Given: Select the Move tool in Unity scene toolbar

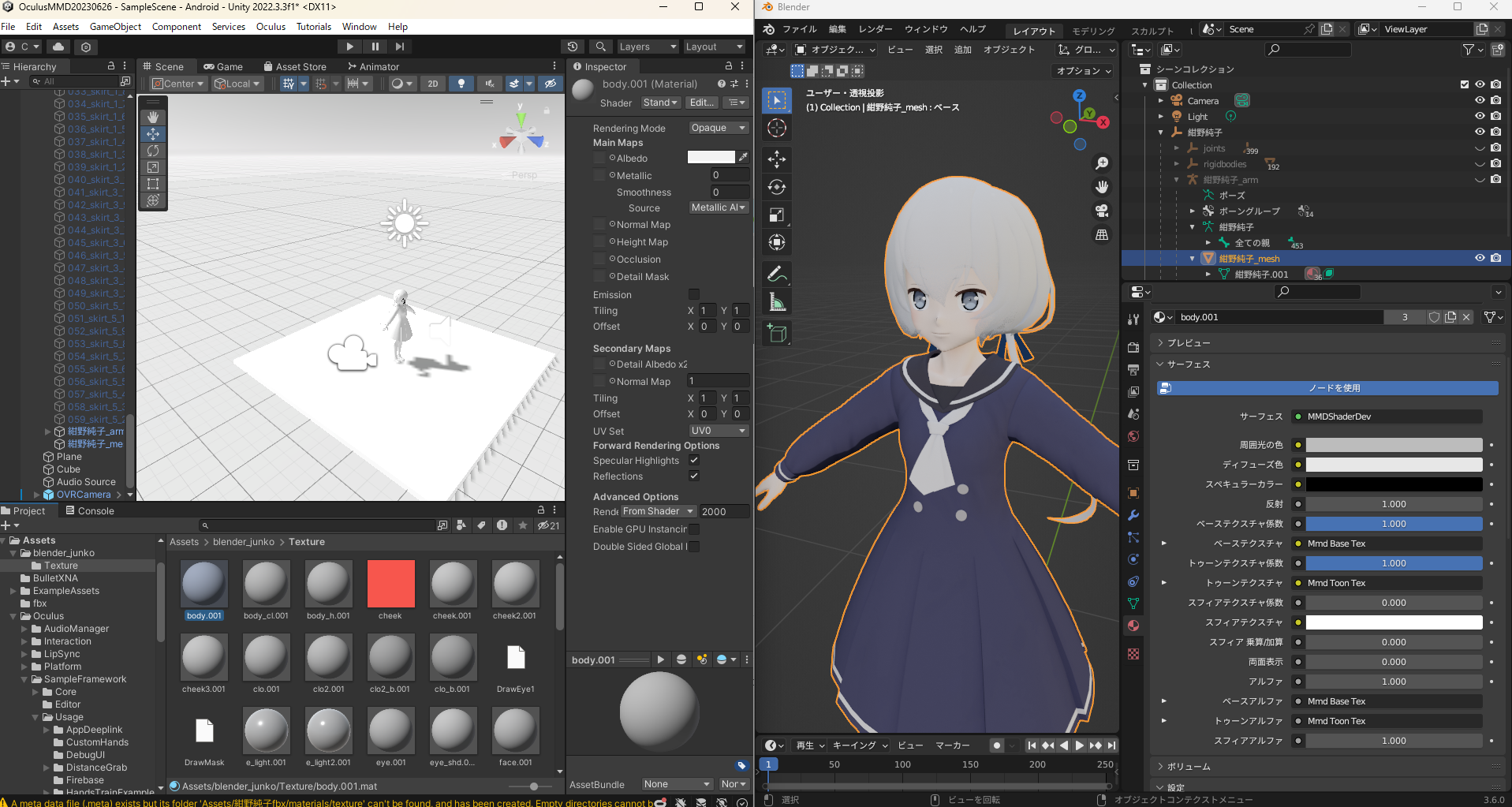Looking at the screenshot, I should pyautogui.click(x=153, y=133).
